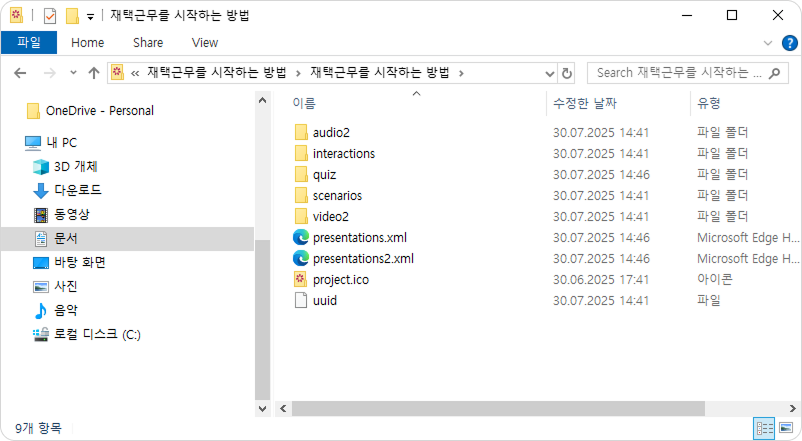Click horizontal scrollbar left arrow
This screenshot has width=802, height=441.
coord(283,409)
